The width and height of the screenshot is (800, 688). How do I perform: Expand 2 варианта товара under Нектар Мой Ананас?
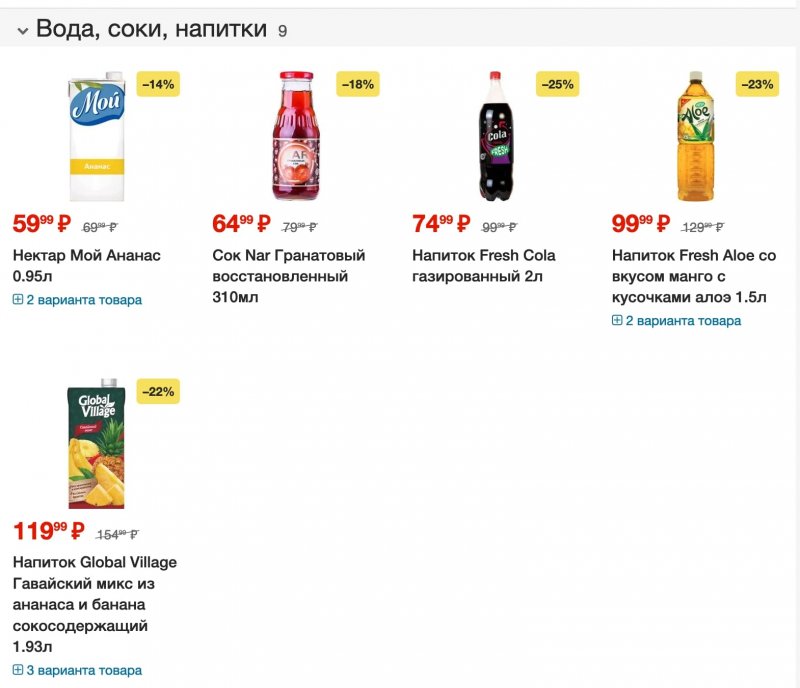pyautogui.click(x=77, y=300)
